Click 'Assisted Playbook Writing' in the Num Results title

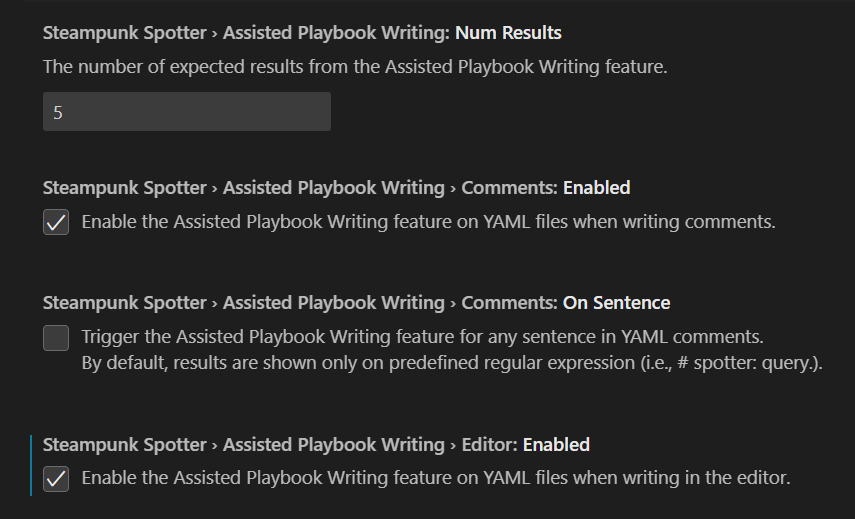[x=333, y=33]
